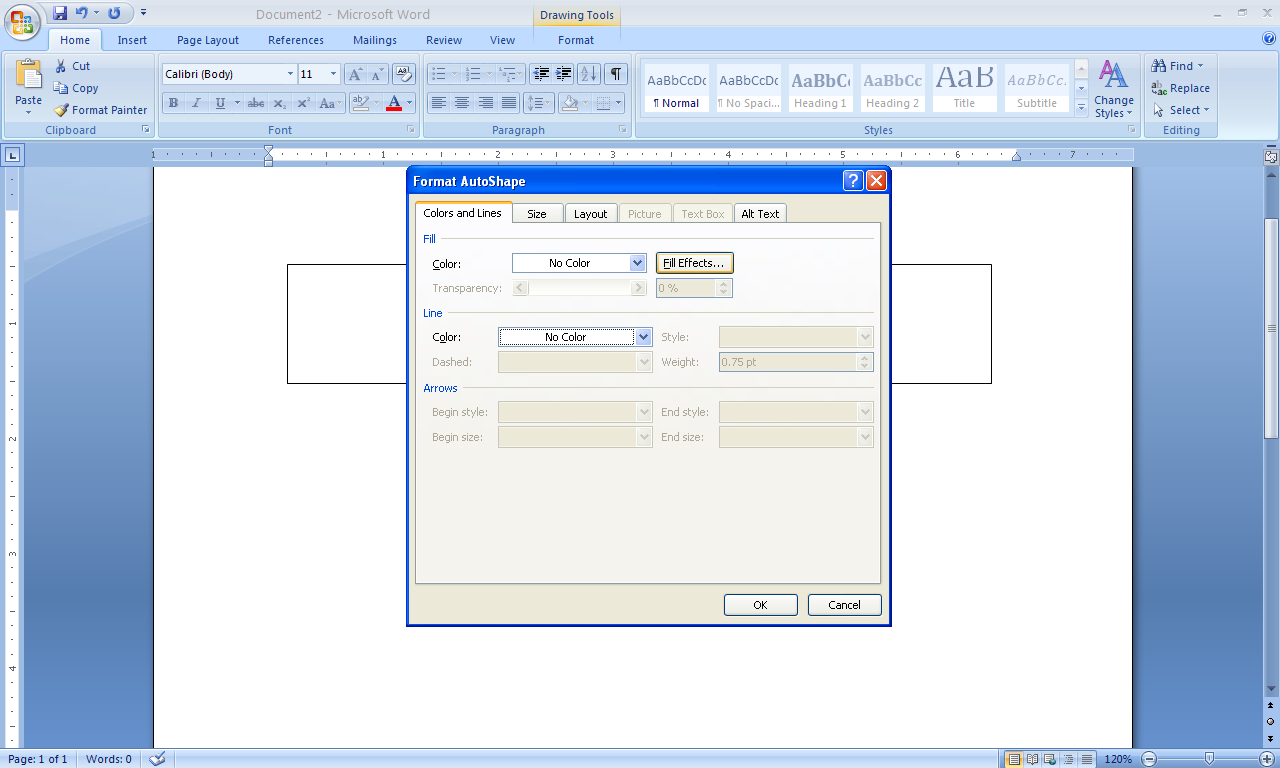Click zoom out minus button
The height and width of the screenshot is (768, 1280).
1149,759
